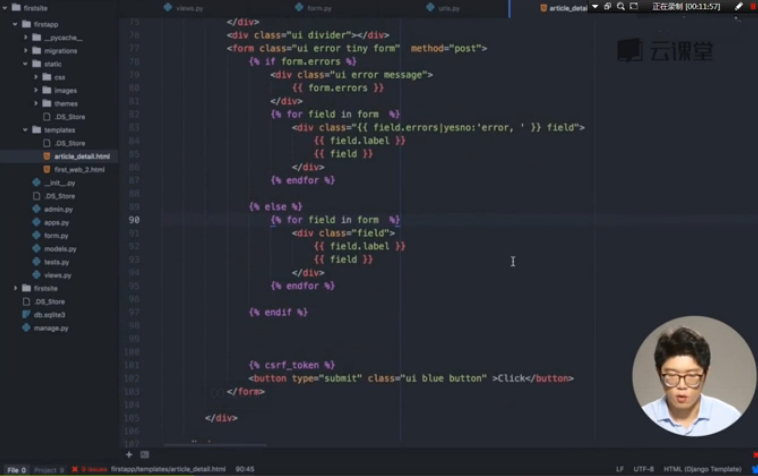
Task: Click recorder window restore icon
Action: (x=608, y=6)
